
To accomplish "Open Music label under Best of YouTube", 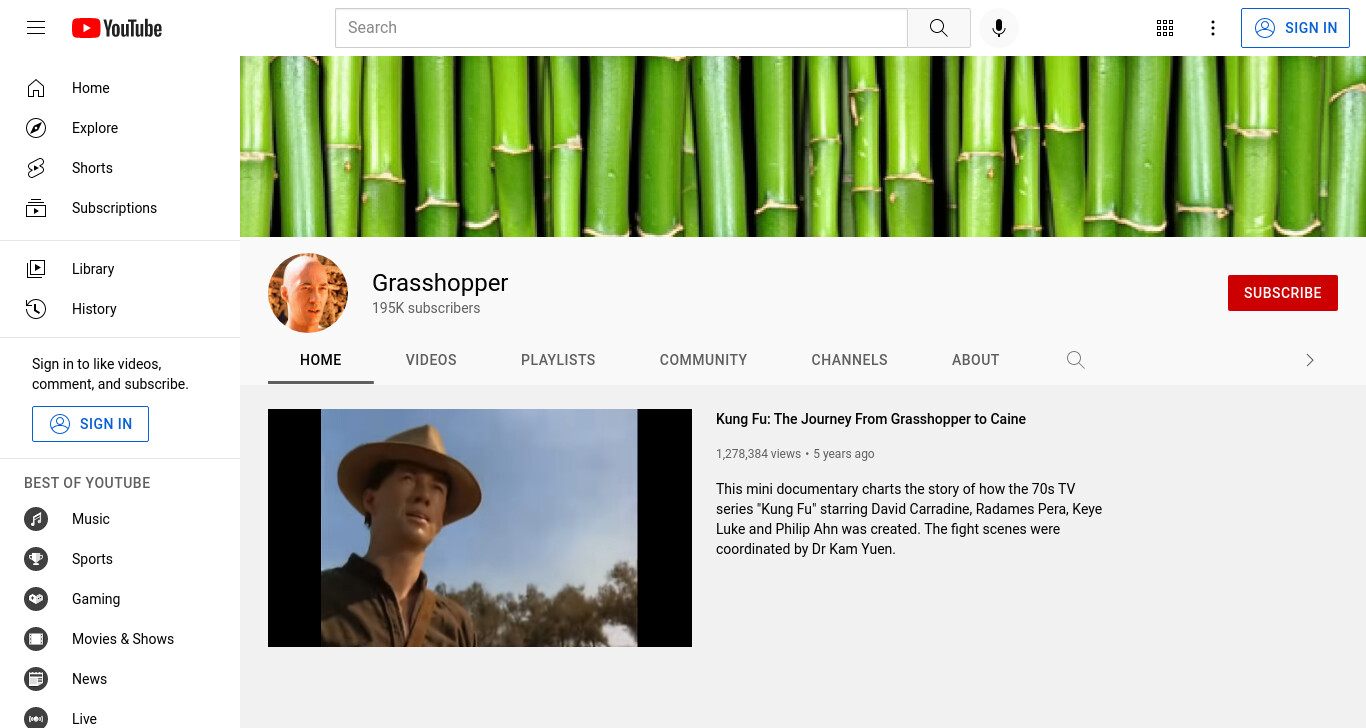I will pyautogui.click(x=91, y=519).
